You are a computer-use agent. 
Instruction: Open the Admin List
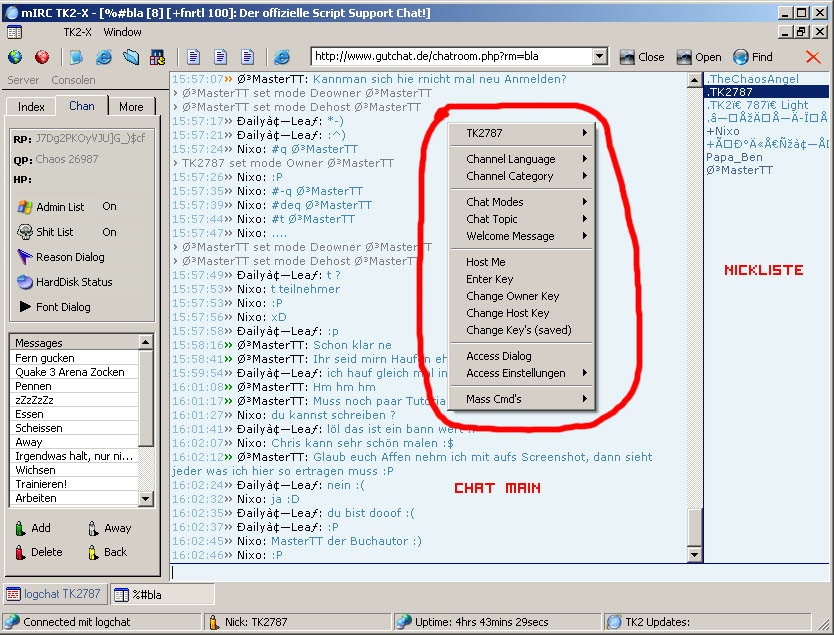tap(60, 207)
